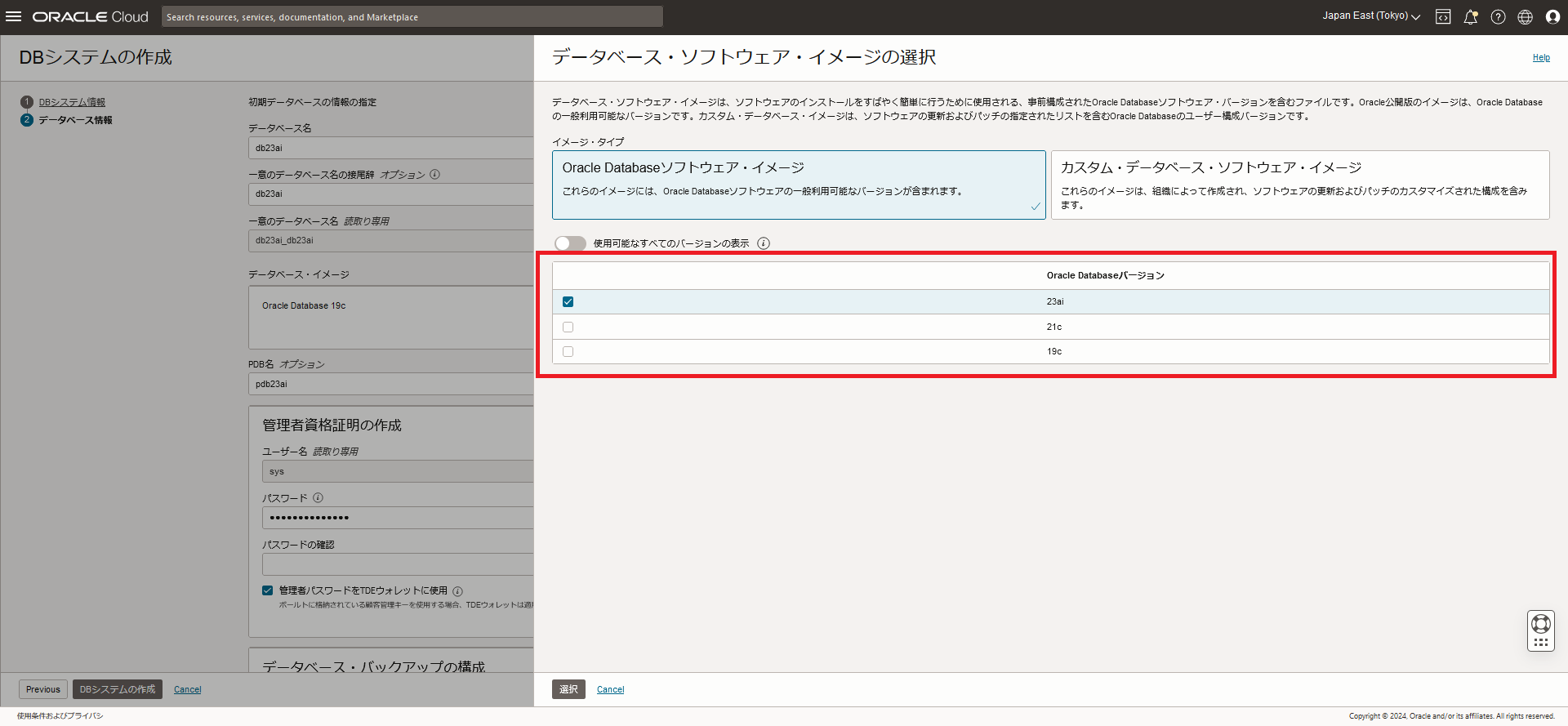1568x726 pixels.
Task: Go to DBシステム情報 wizard step
Action: coord(72,102)
